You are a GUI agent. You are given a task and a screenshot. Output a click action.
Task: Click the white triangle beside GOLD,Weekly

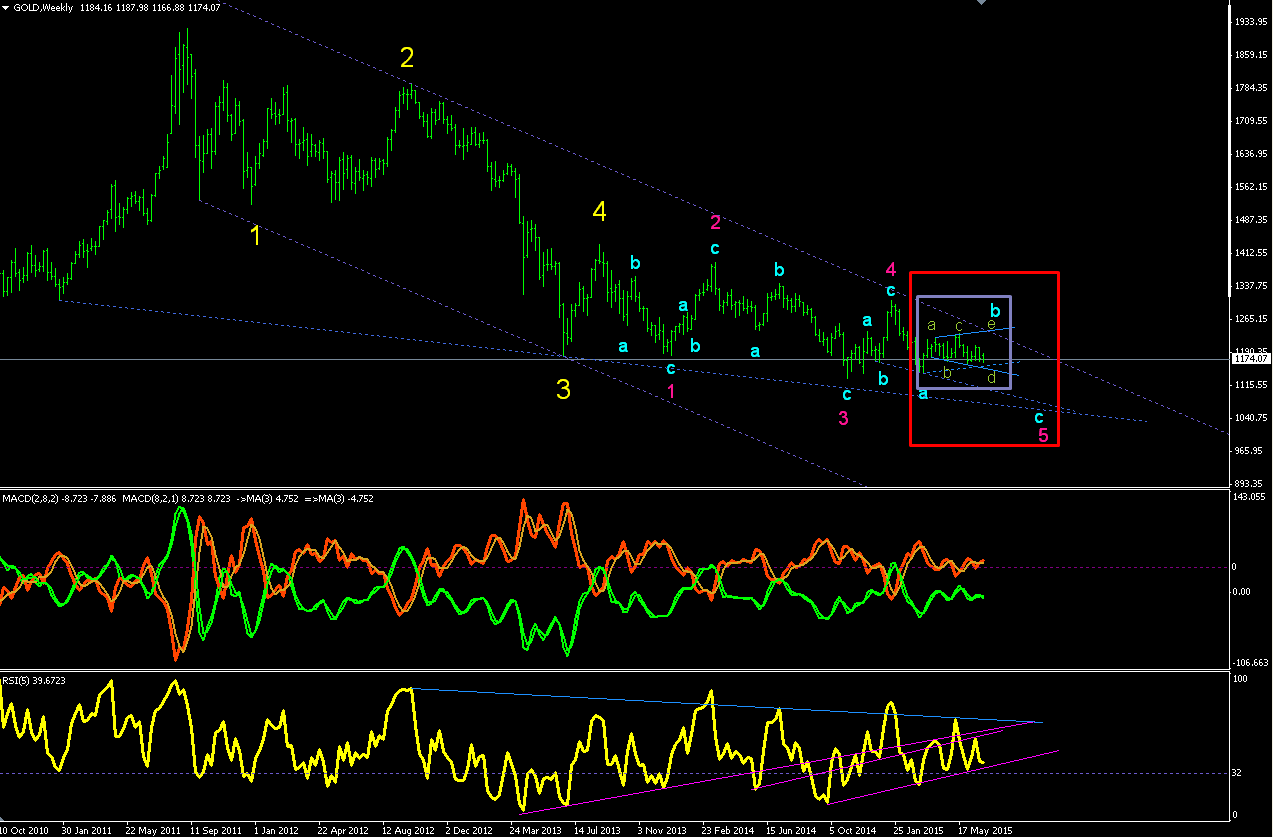6,7
